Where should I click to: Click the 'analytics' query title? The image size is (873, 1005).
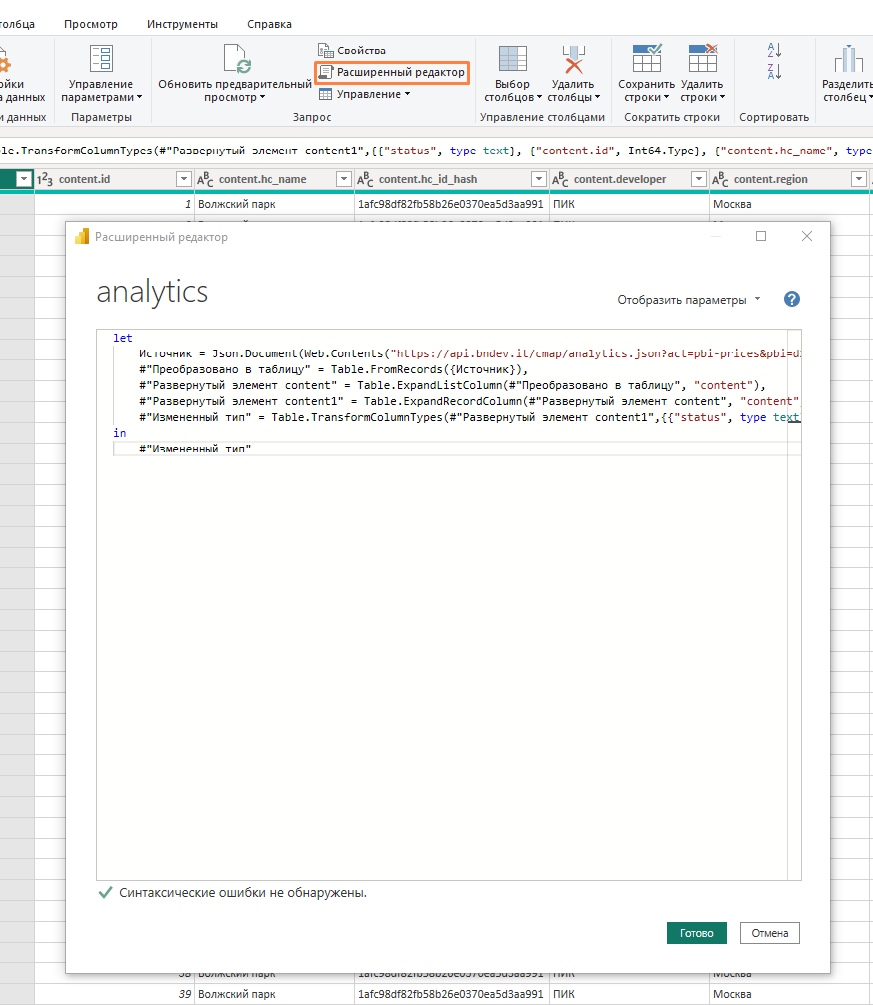(152, 292)
